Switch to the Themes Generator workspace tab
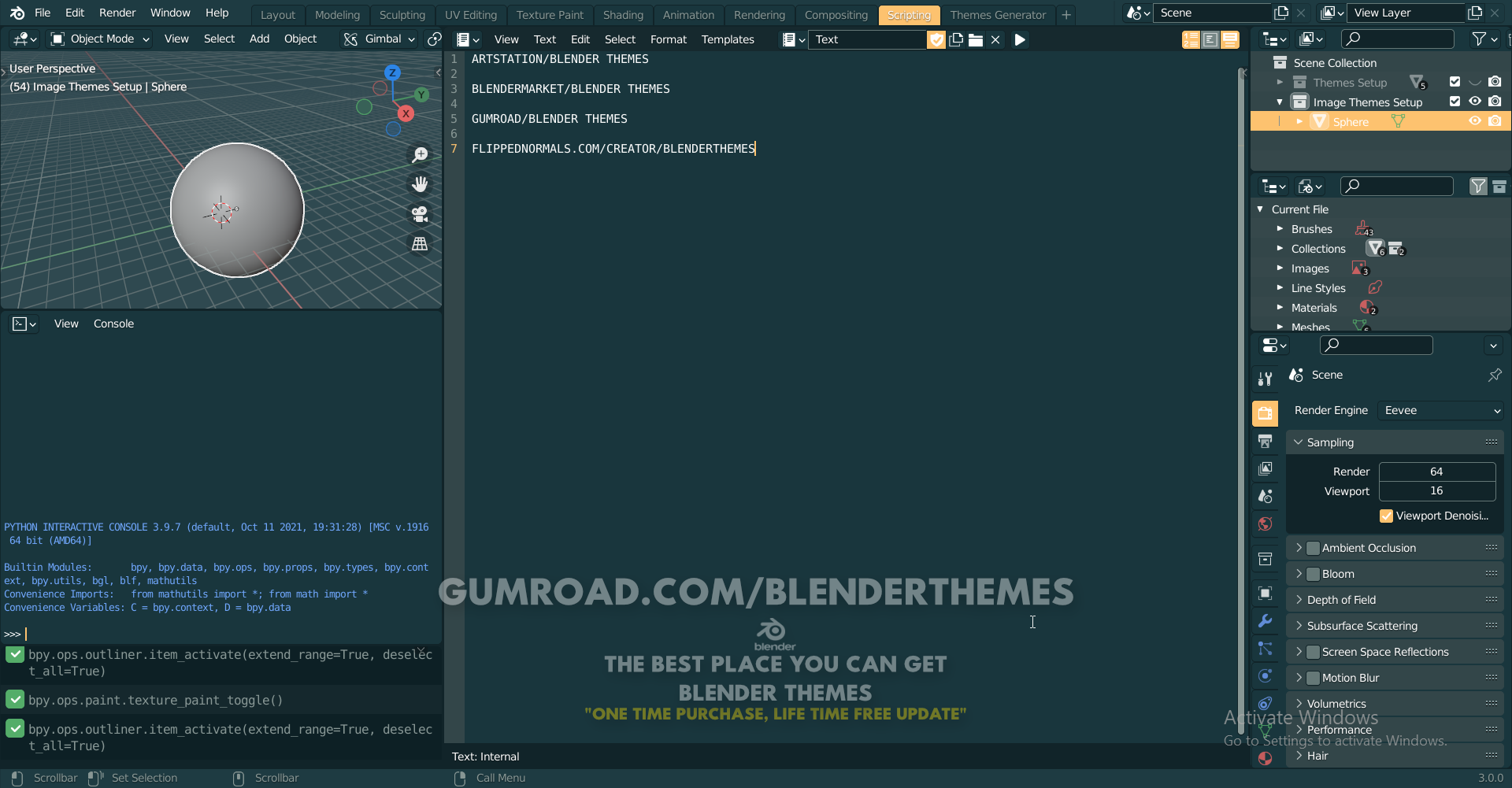1512x788 pixels. 998,15
